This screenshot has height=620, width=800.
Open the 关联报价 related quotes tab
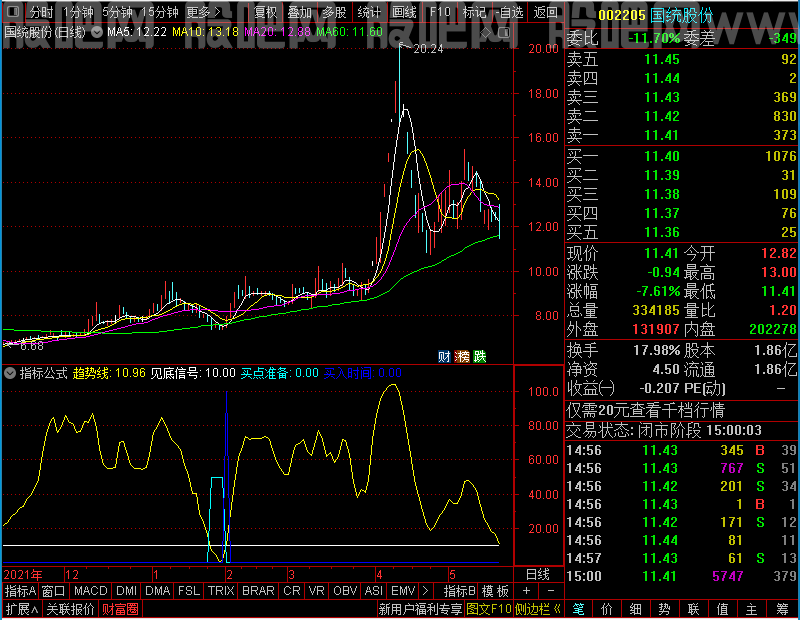point(70,609)
